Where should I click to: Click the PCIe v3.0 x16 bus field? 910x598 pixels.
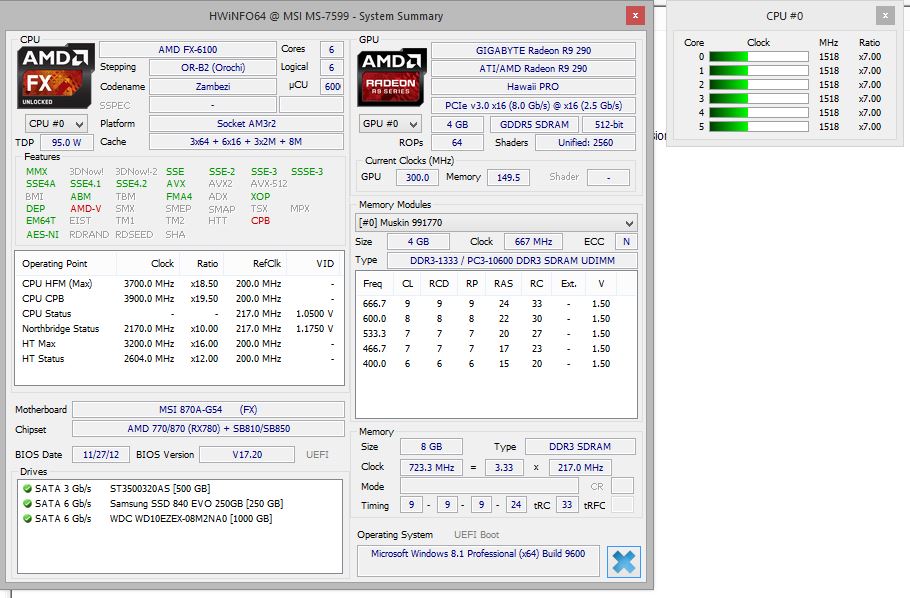click(x=533, y=106)
